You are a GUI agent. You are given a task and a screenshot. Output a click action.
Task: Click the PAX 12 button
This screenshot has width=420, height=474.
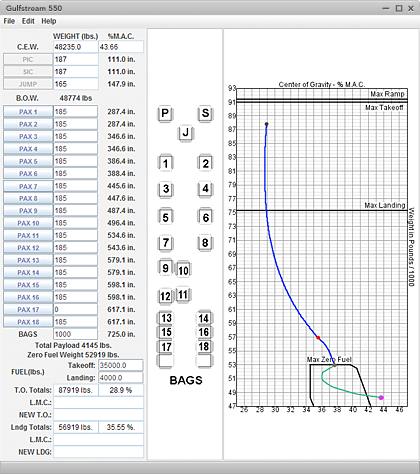point(28,248)
